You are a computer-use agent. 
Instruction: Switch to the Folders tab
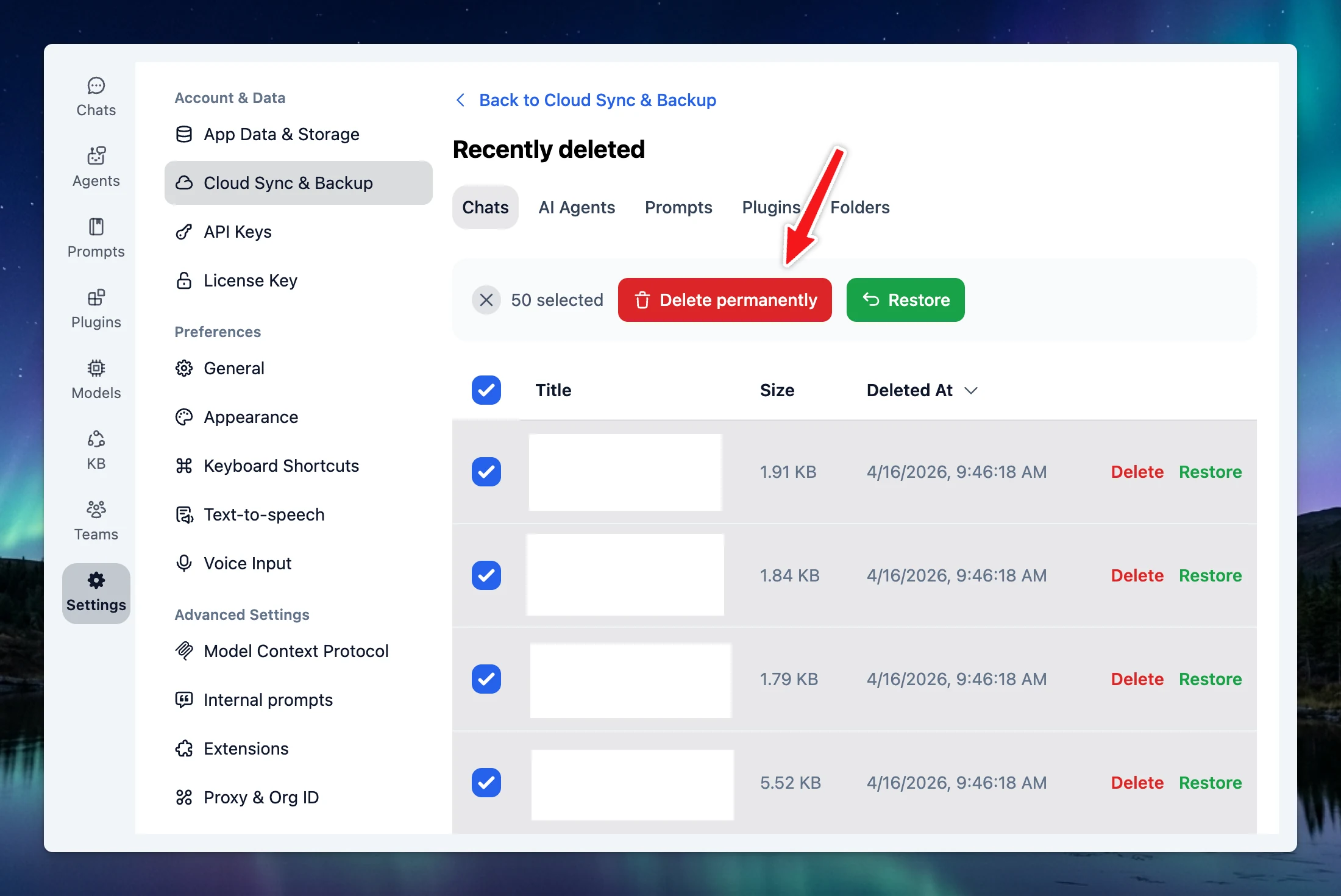click(x=860, y=207)
